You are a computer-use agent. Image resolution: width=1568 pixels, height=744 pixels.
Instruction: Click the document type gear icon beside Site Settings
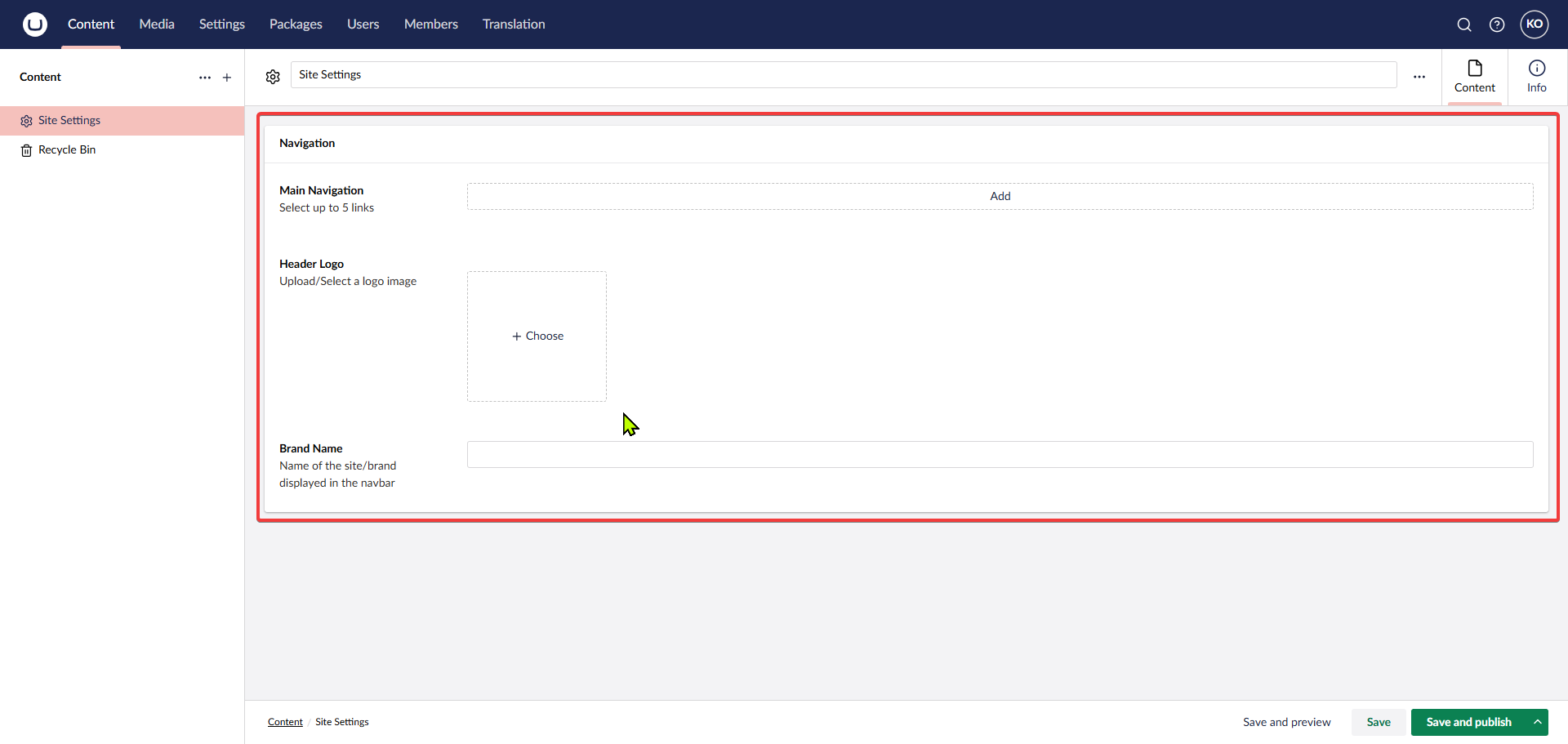pyautogui.click(x=273, y=76)
